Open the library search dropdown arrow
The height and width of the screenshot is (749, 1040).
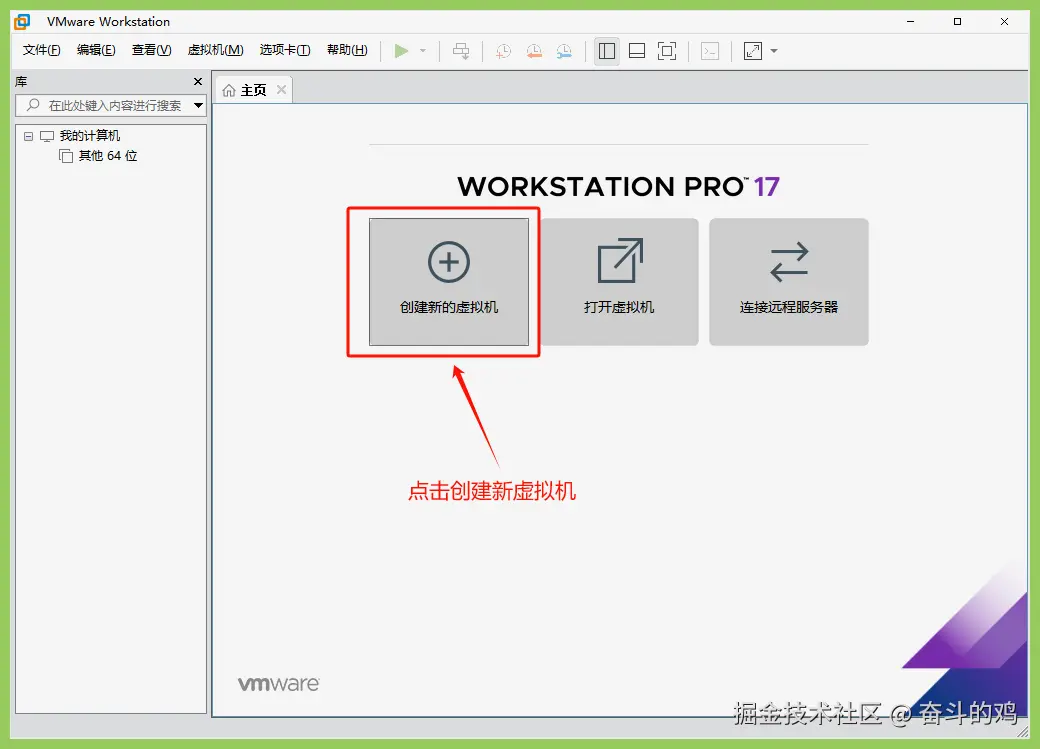(x=198, y=105)
